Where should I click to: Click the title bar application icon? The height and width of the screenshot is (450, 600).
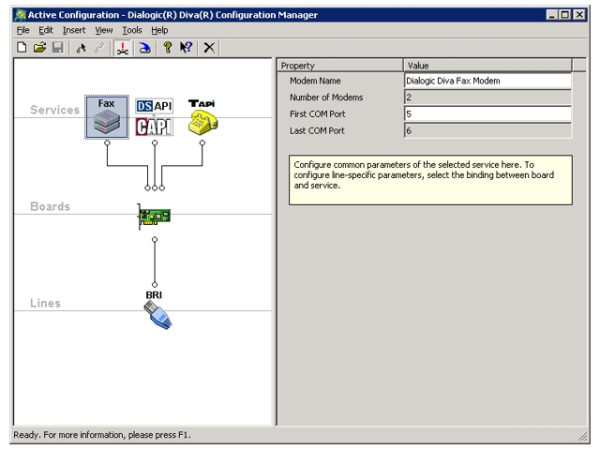coord(20,15)
